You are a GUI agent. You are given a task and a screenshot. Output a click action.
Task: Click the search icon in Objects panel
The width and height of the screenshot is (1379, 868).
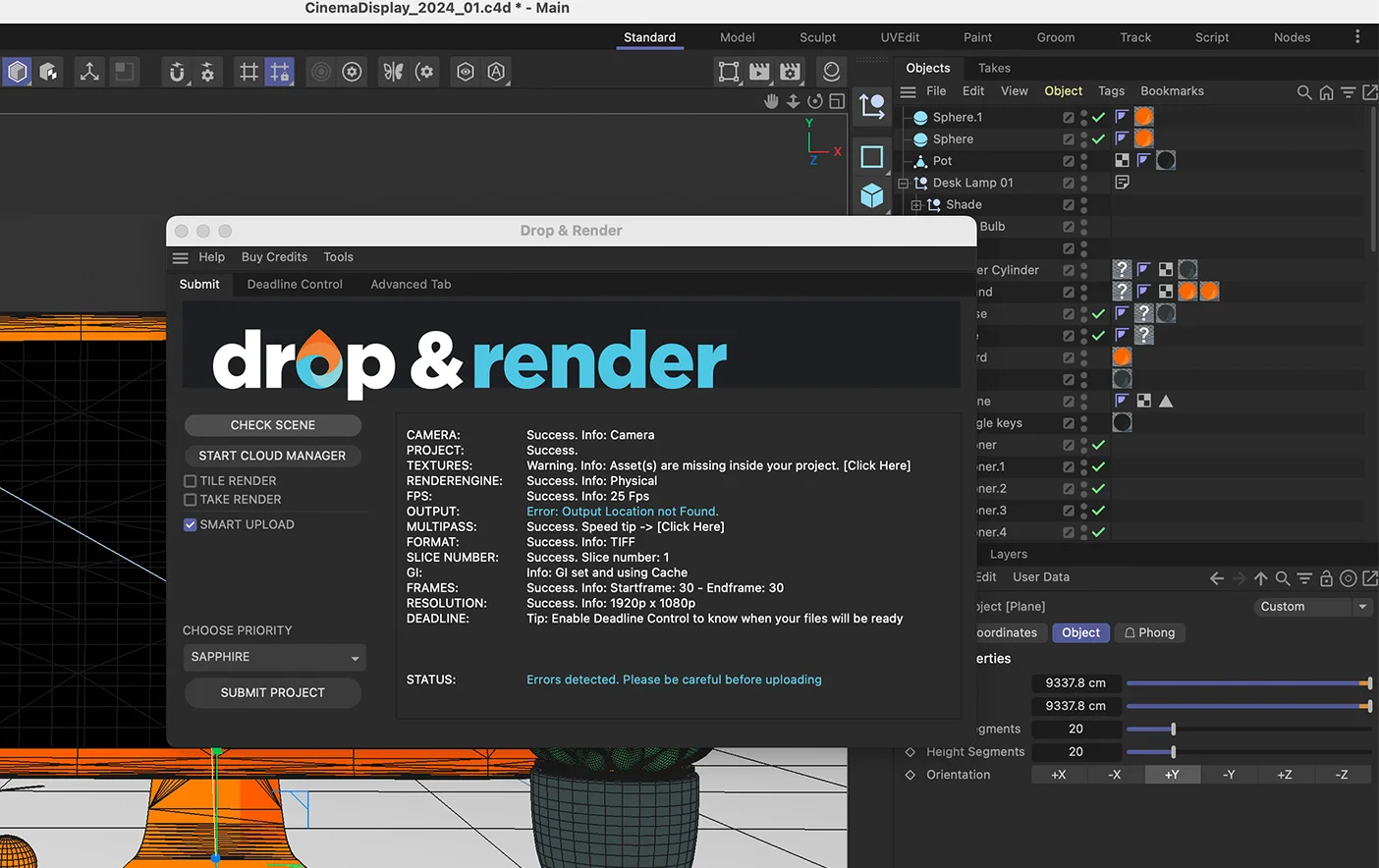1304,92
